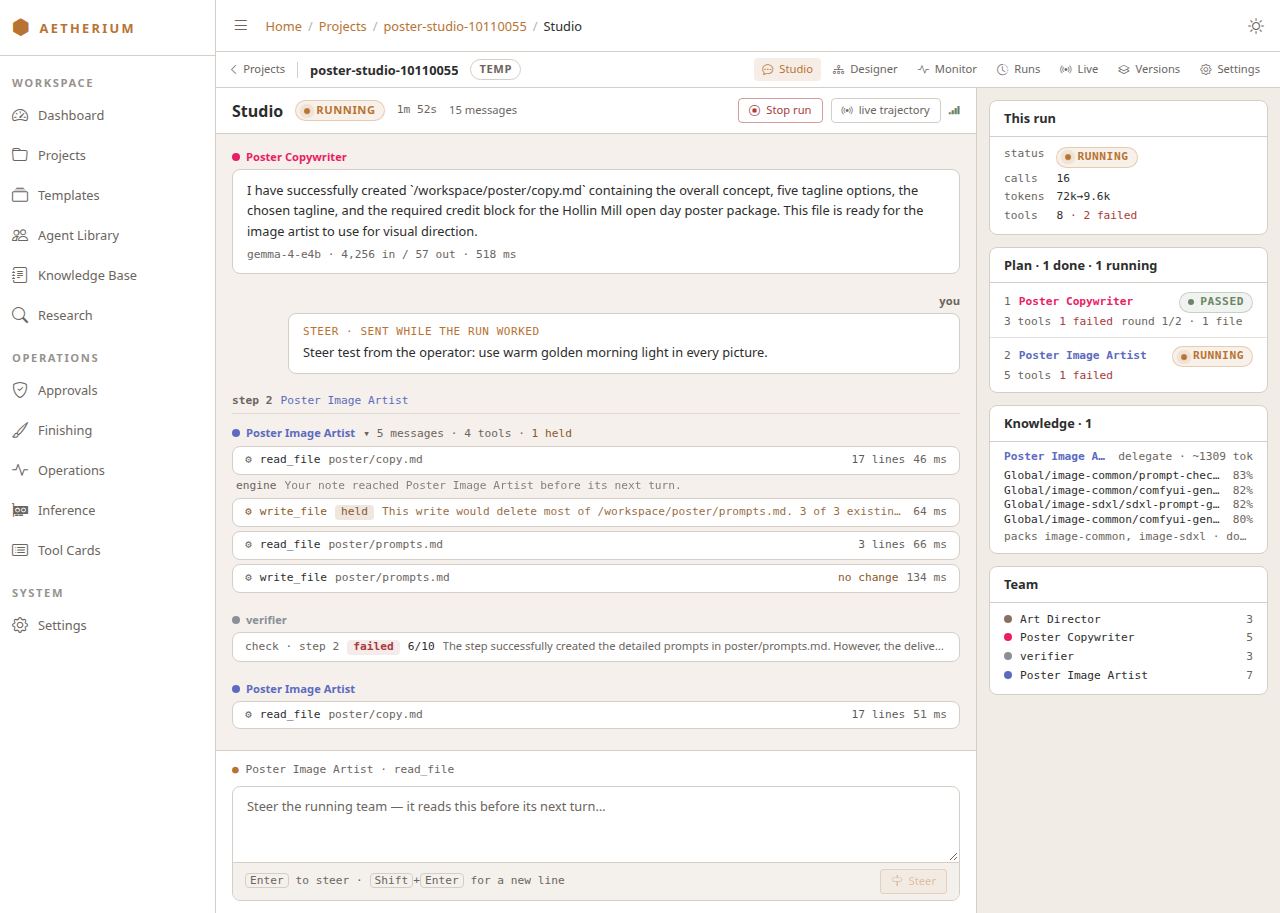Click the Home breadcrumb link
This screenshot has width=1280, height=913.
[x=283, y=26]
